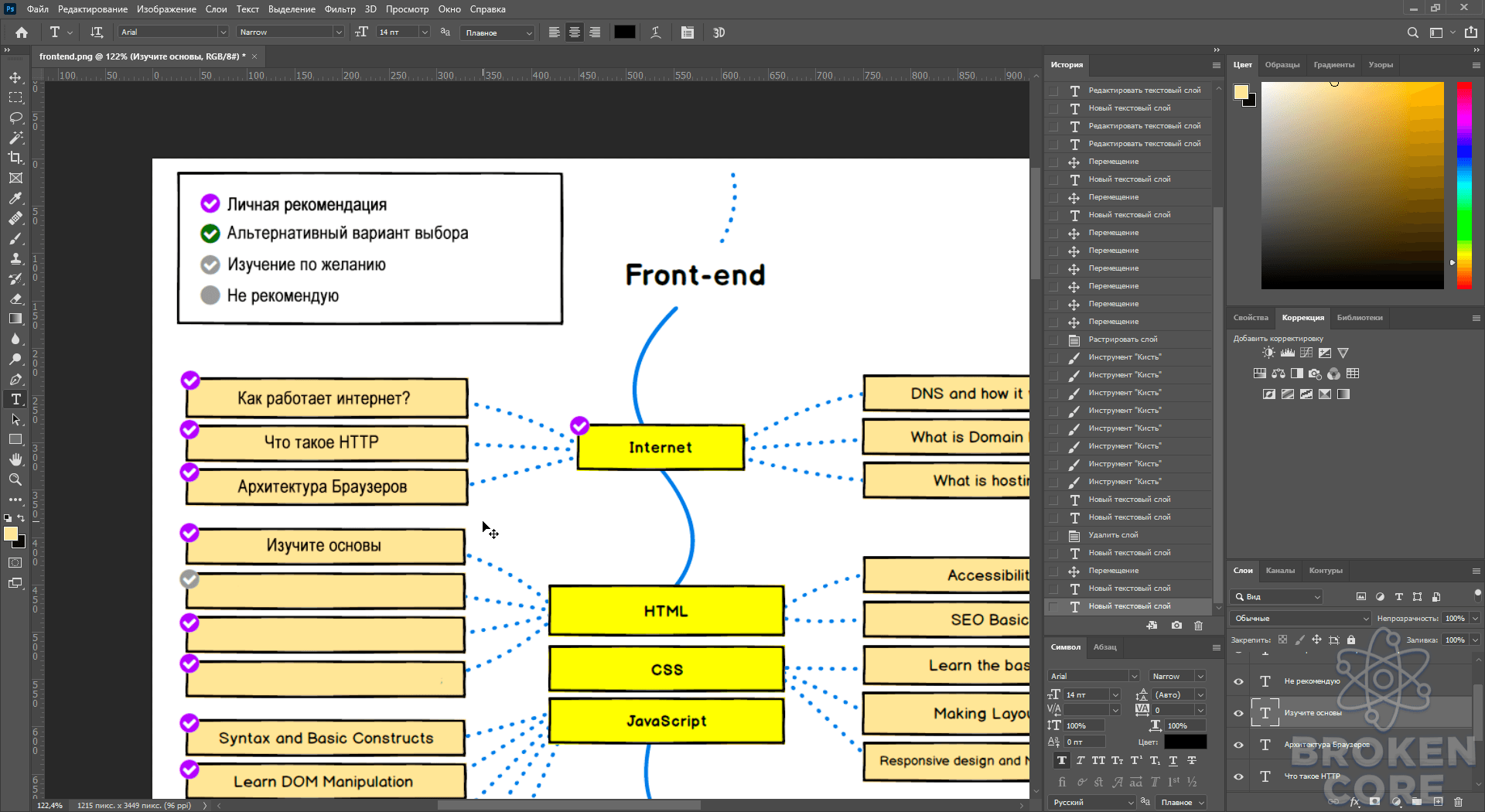Select the Crop tool

click(x=15, y=158)
